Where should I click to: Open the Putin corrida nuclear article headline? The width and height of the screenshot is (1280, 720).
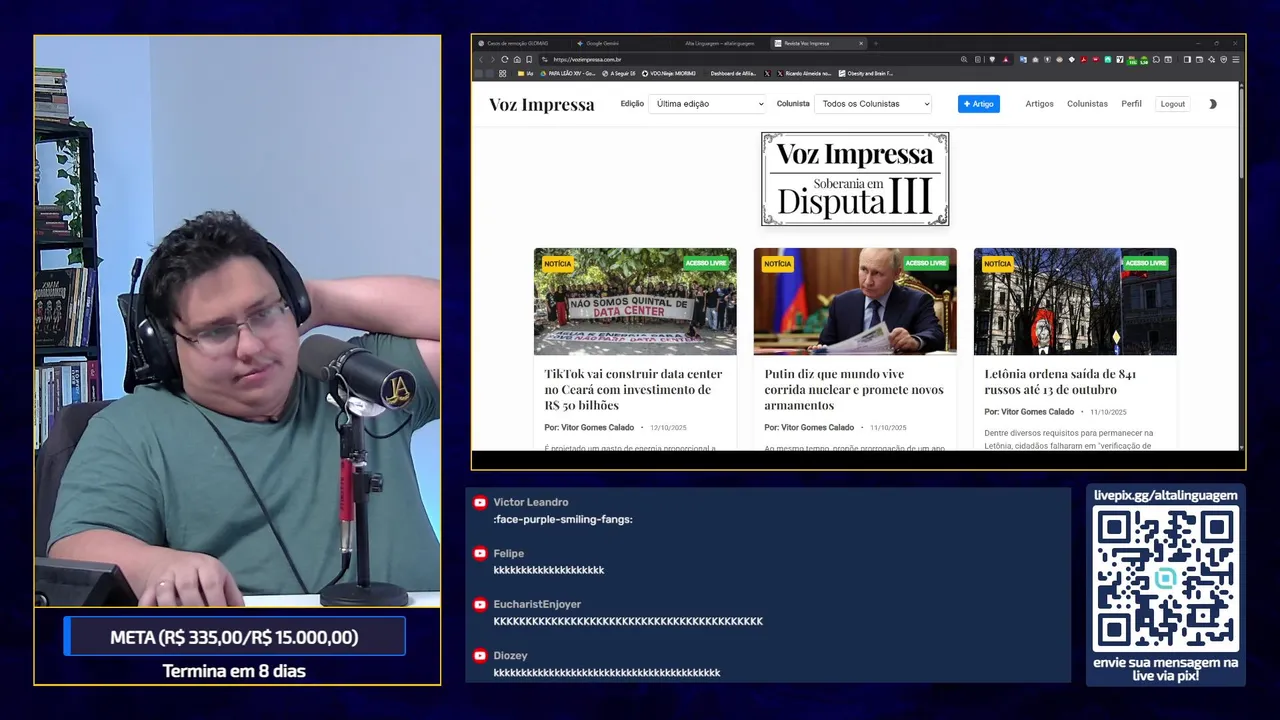(854, 389)
